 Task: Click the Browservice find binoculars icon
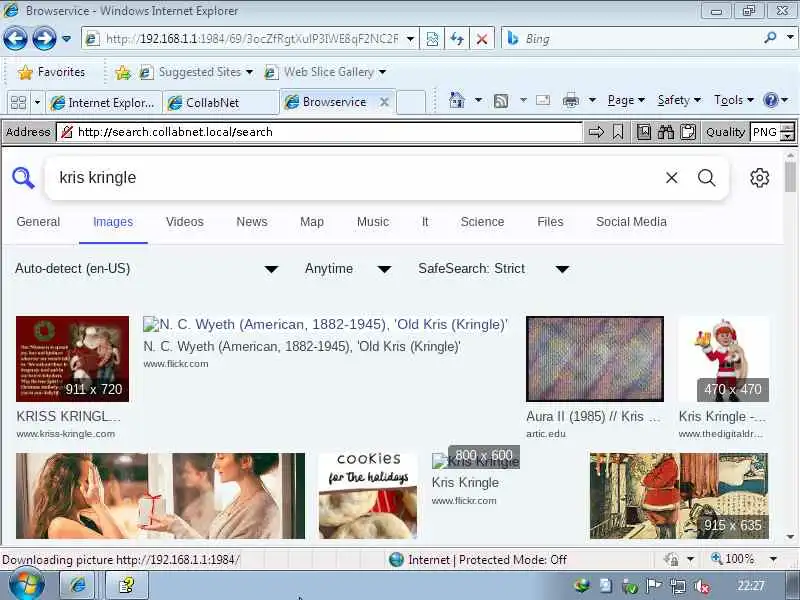coord(666,133)
